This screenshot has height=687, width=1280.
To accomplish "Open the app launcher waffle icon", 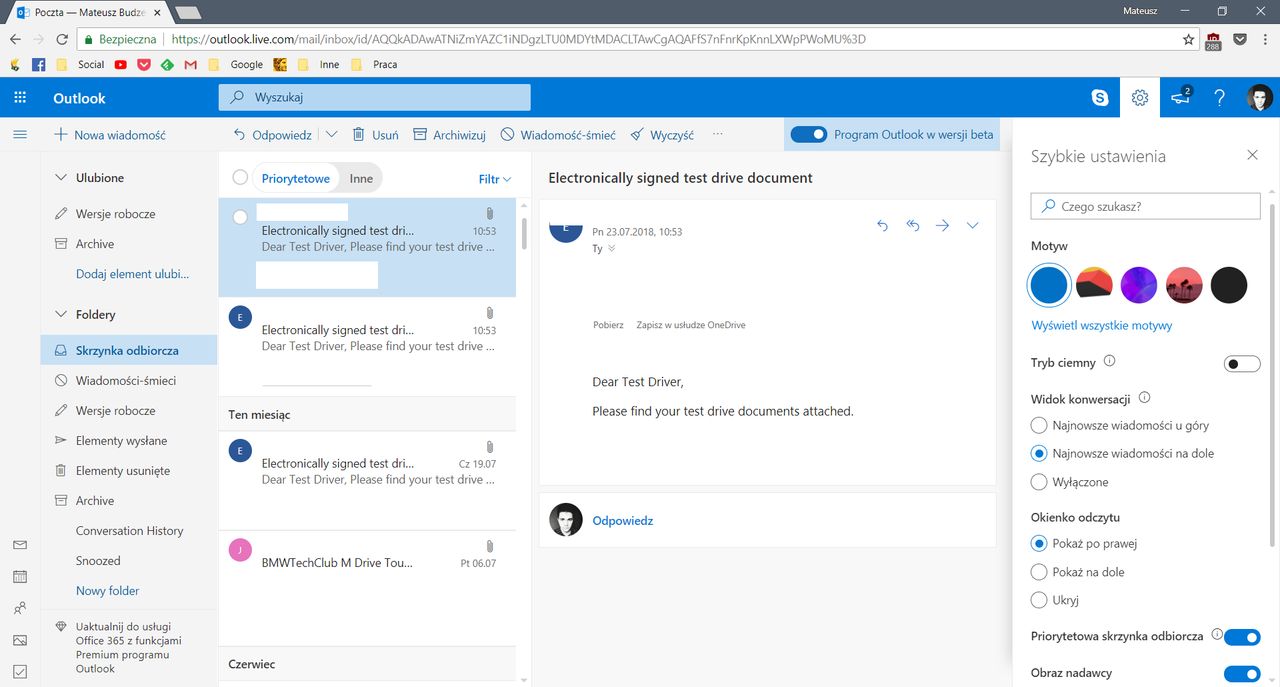I will pos(20,98).
